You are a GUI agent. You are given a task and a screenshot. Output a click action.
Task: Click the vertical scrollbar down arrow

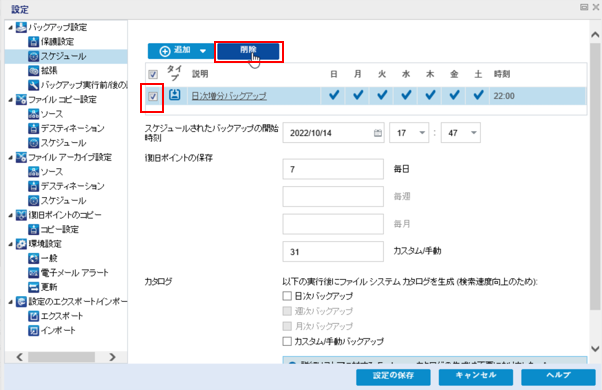pos(595,349)
